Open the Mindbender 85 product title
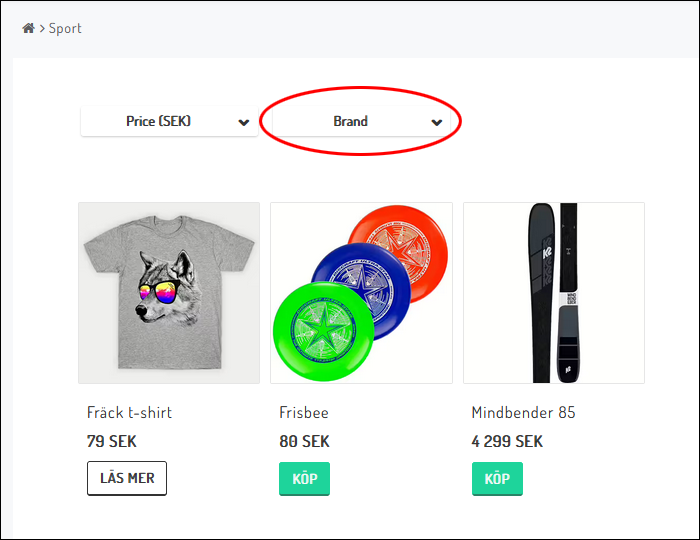 [525, 412]
